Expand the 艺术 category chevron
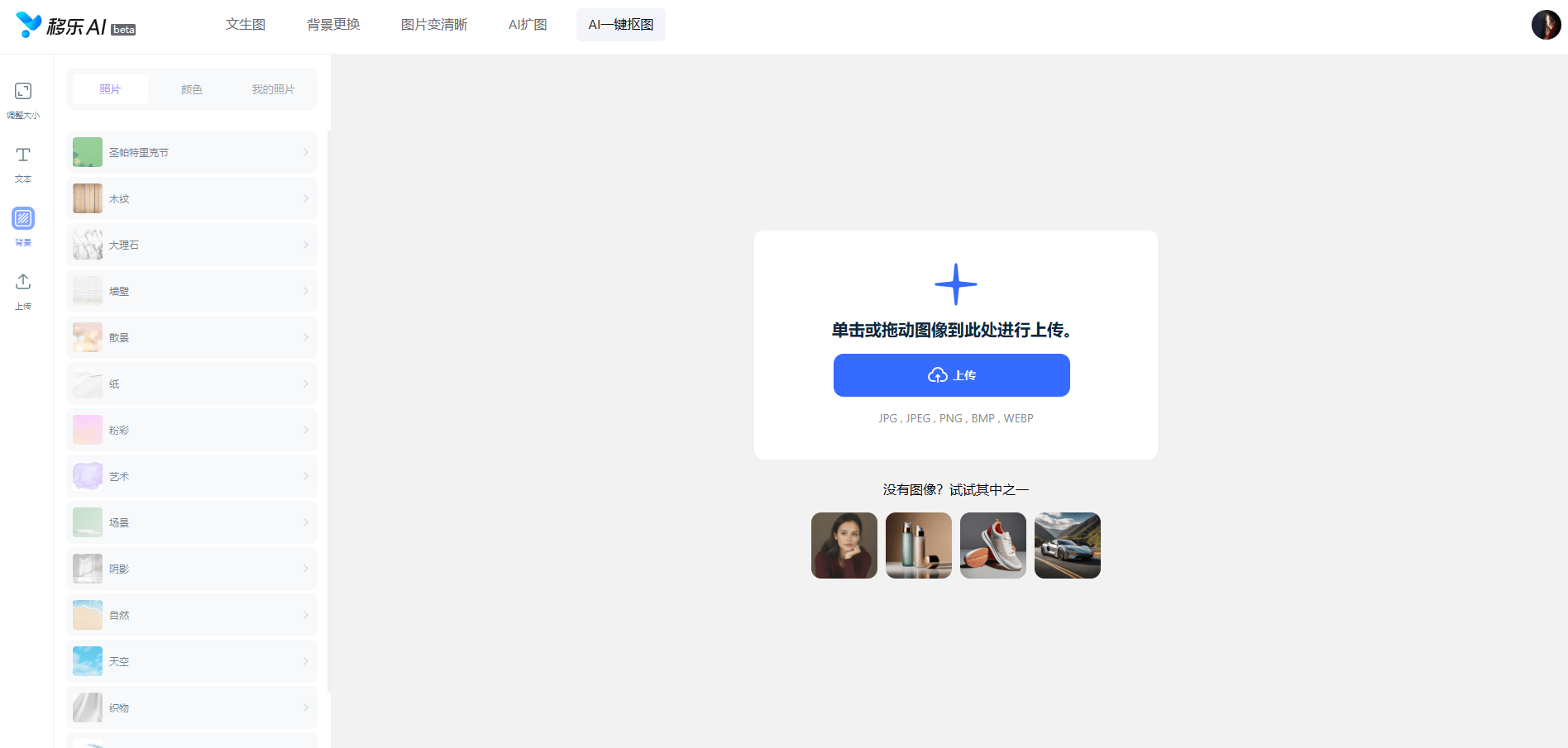Screen dimensions: 1568x748 click(305, 476)
